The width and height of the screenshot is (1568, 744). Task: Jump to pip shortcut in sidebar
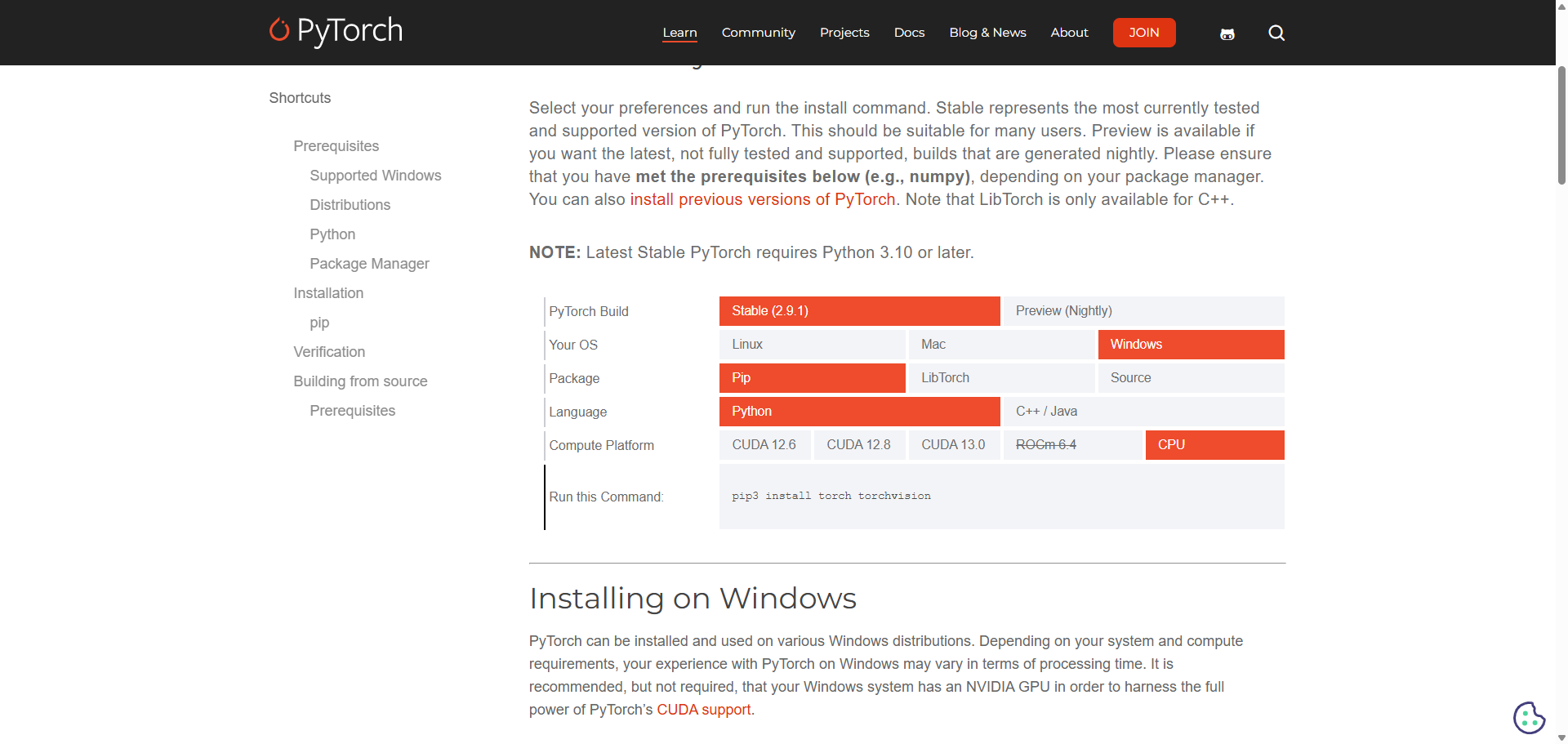pos(319,323)
